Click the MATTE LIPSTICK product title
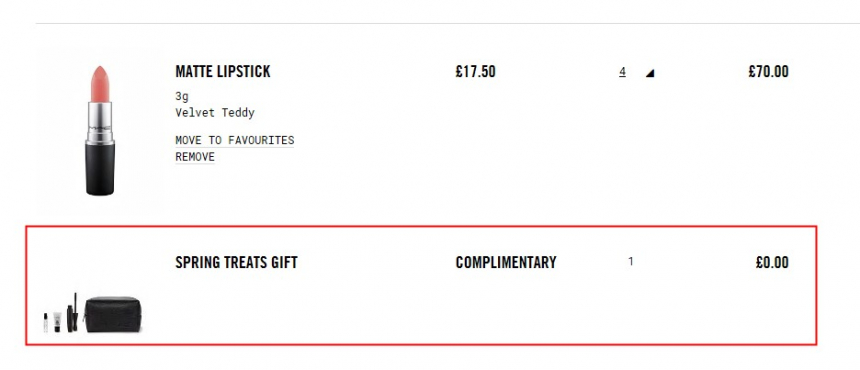The height and width of the screenshot is (370, 860). [x=223, y=72]
